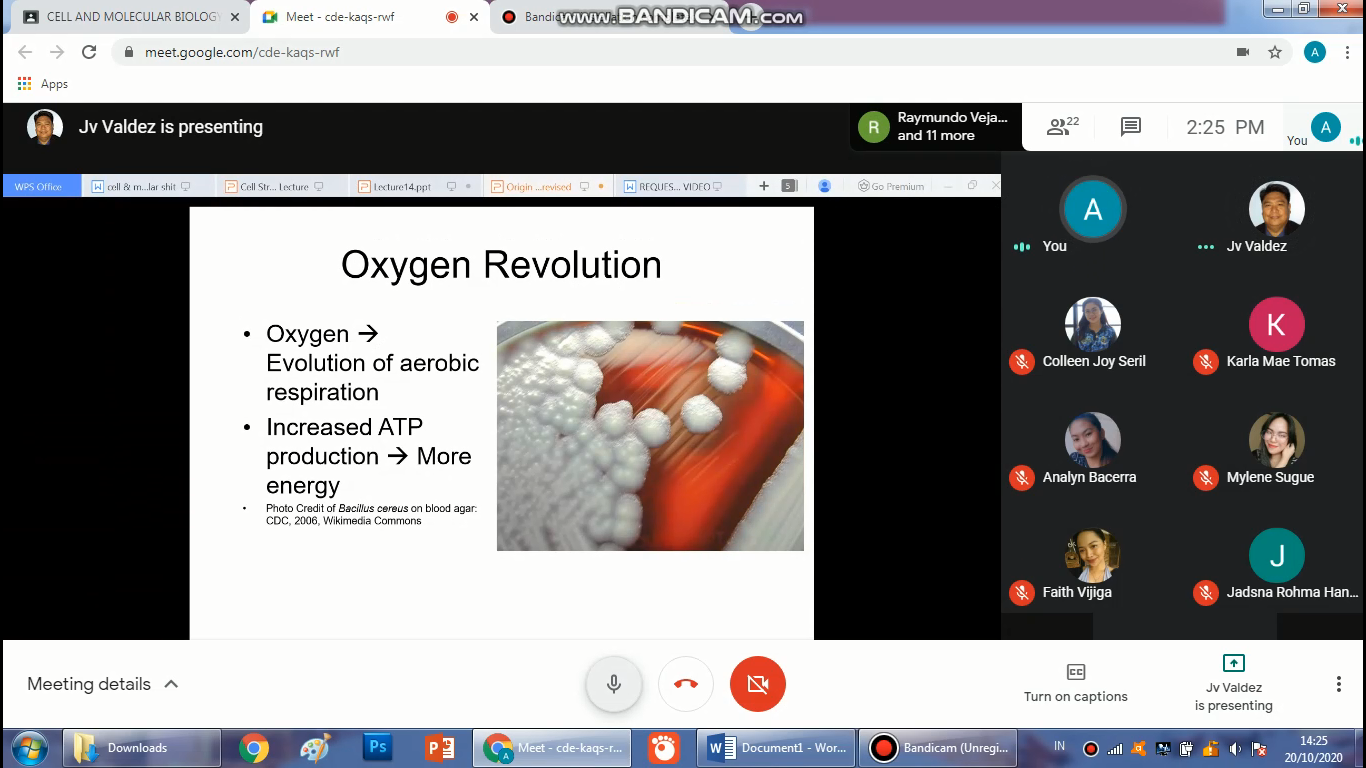
Task: Turn the camera back on
Action: click(x=757, y=684)
